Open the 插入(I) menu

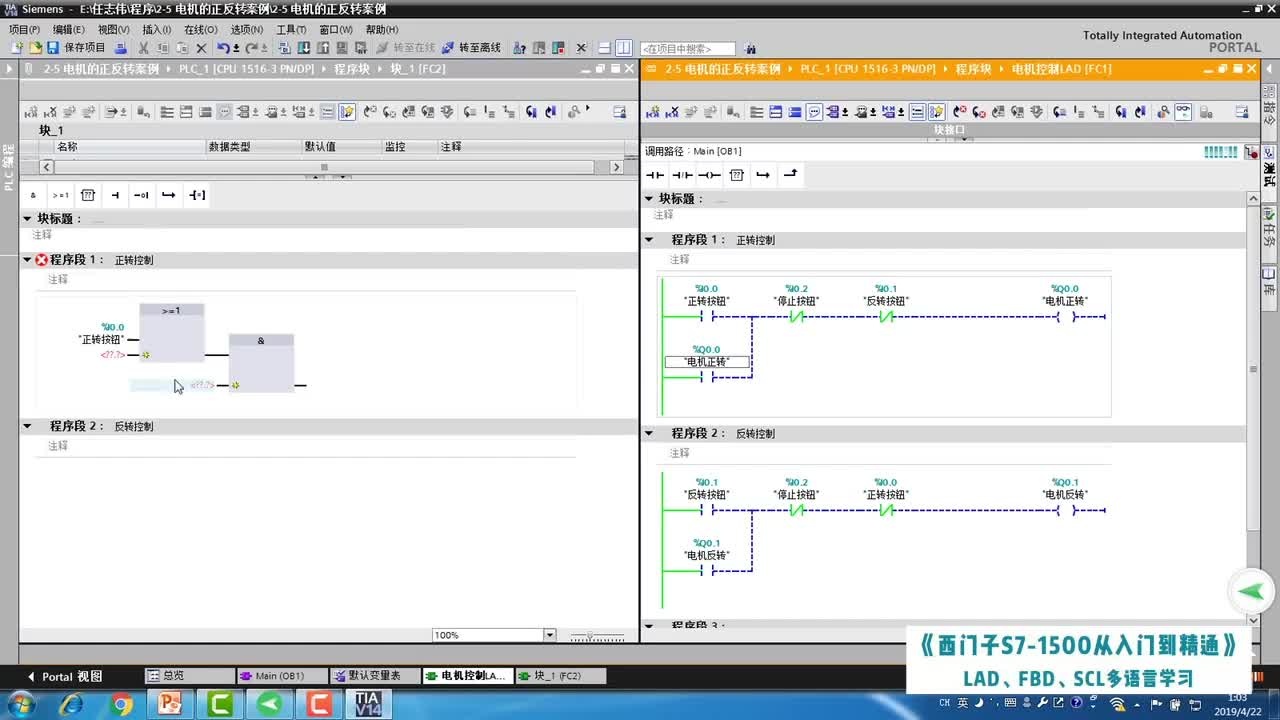156,30
